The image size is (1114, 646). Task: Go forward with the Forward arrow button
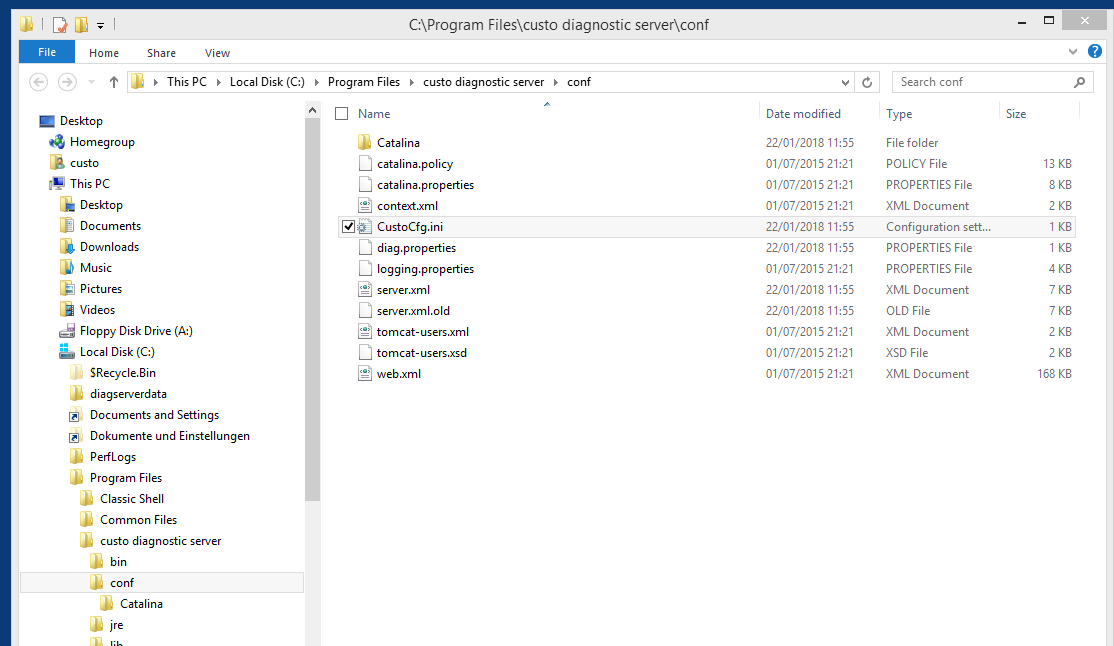67,82
